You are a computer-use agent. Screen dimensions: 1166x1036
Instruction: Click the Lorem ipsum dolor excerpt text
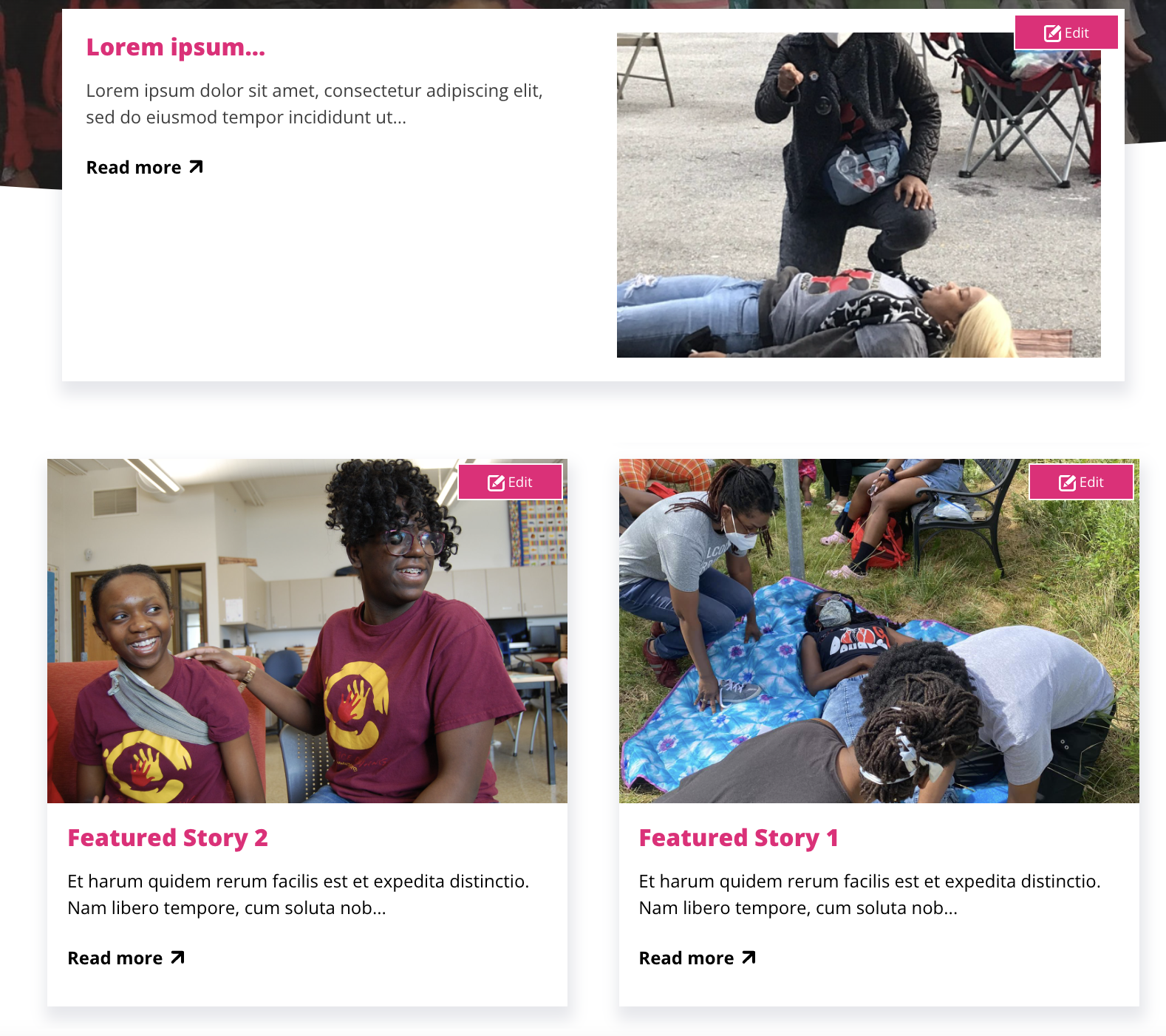(314, 104)
